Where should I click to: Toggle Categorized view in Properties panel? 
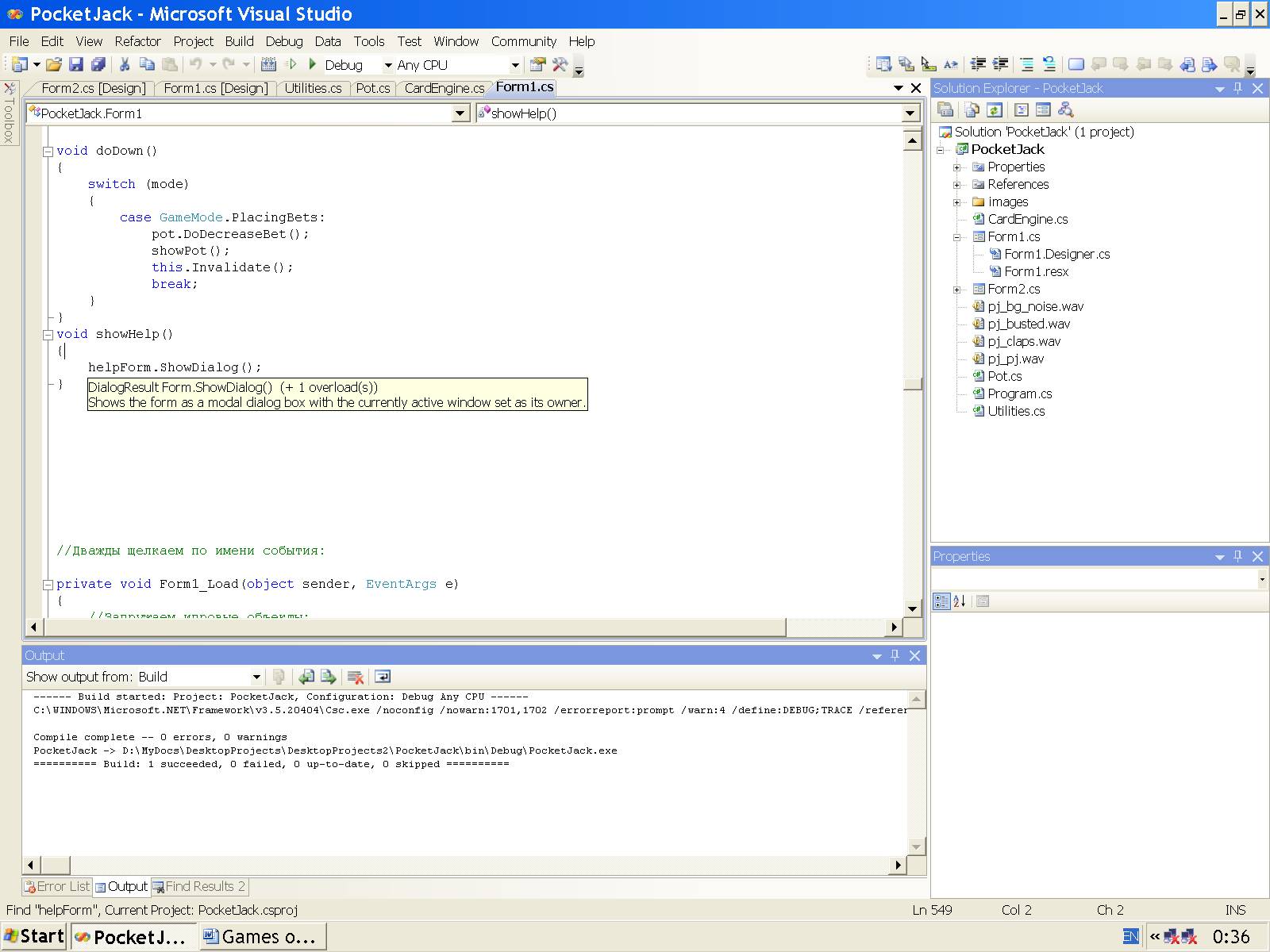pos(941,601)
